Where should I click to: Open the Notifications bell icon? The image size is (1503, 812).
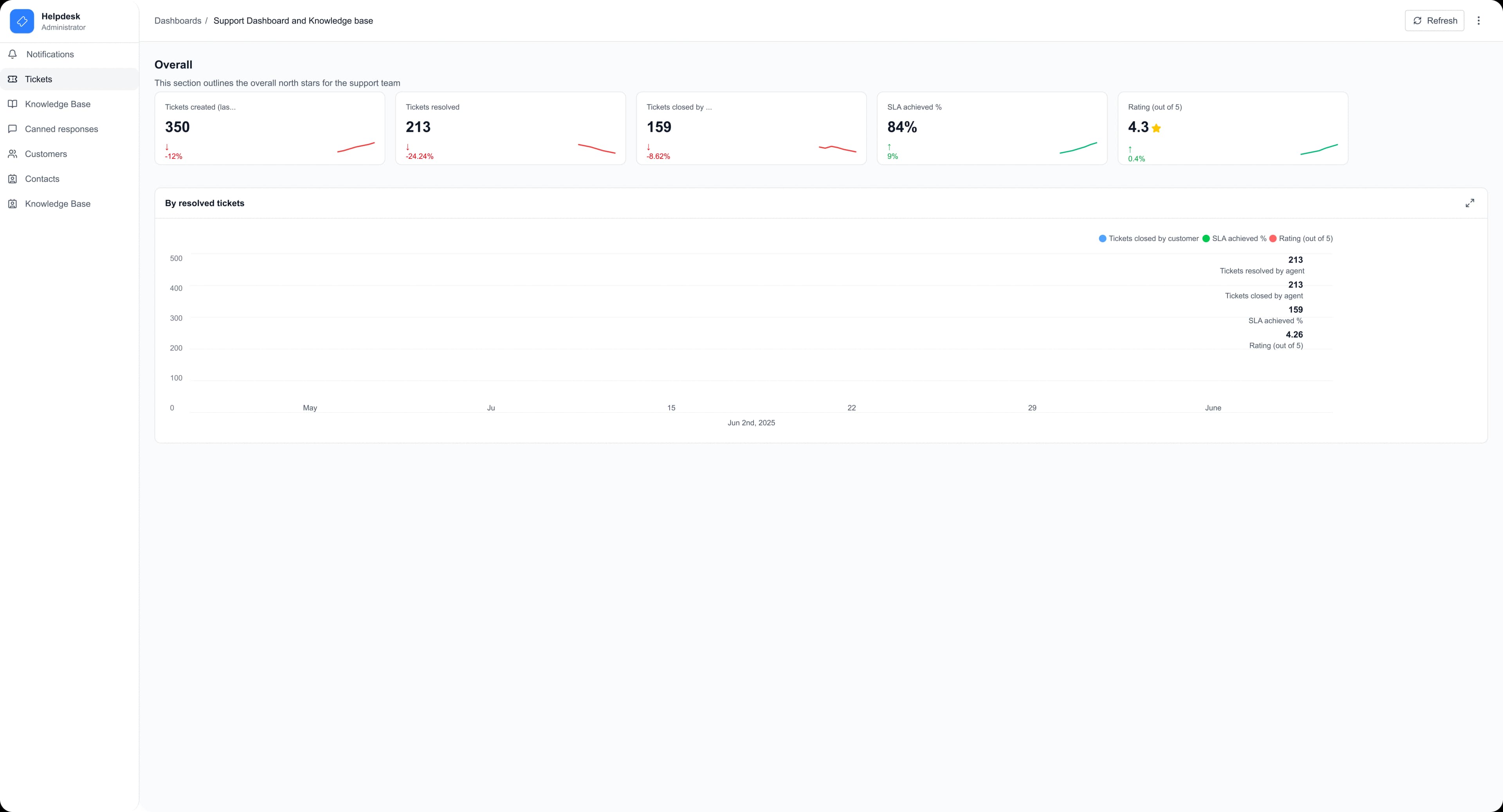13,54
